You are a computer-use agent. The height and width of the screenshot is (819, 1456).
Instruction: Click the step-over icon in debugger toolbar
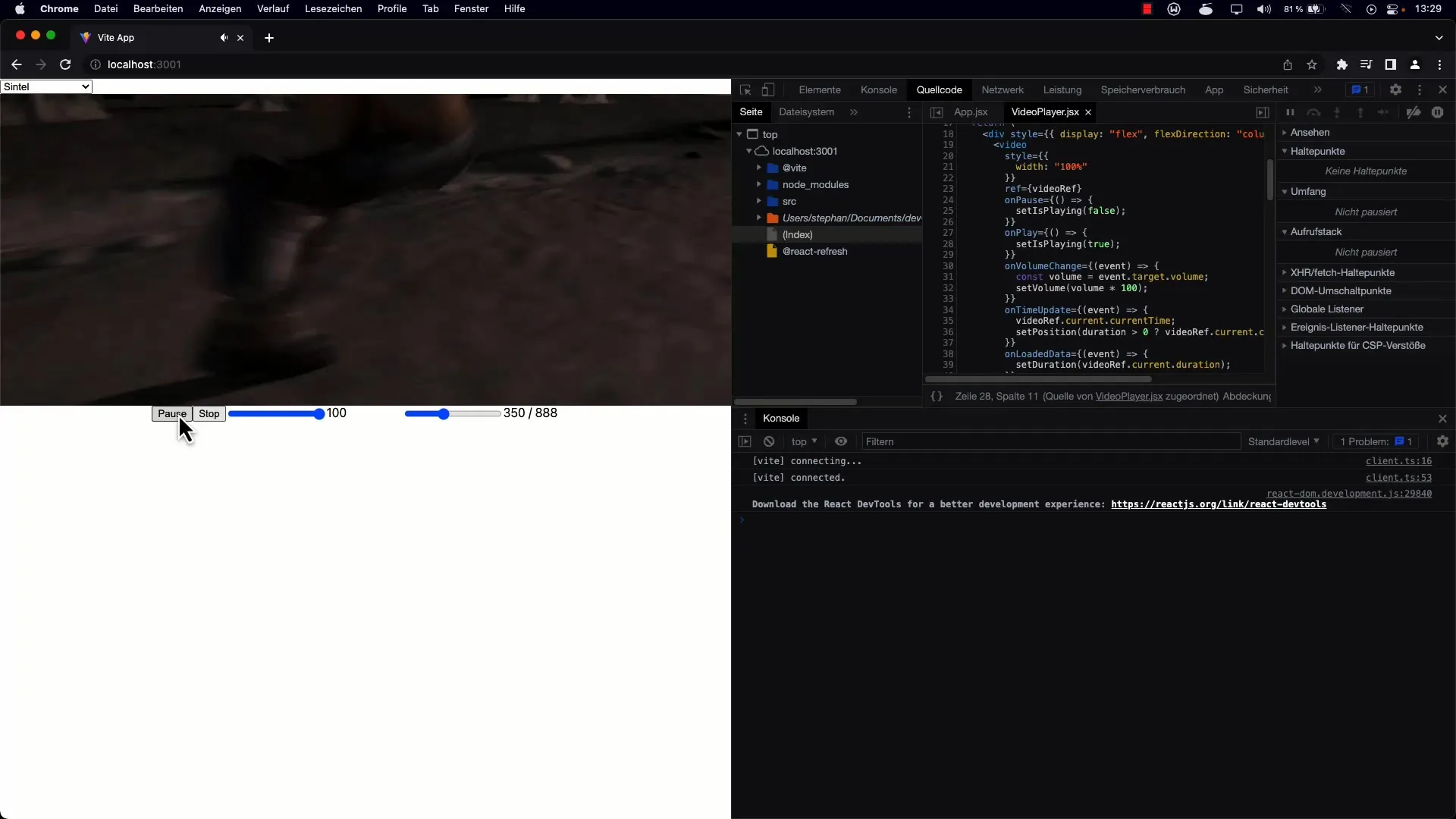pos(1310,112)
